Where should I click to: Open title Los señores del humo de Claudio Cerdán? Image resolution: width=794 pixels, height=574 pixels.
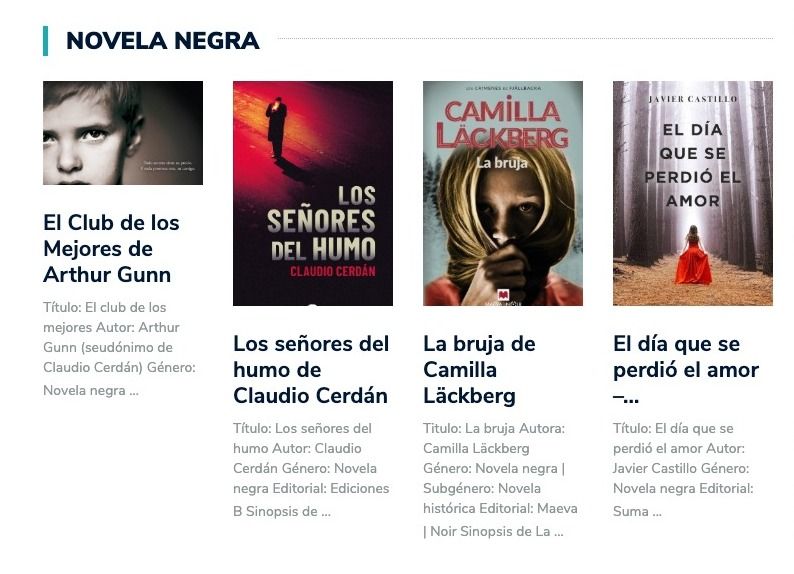(x=311, y=370)
